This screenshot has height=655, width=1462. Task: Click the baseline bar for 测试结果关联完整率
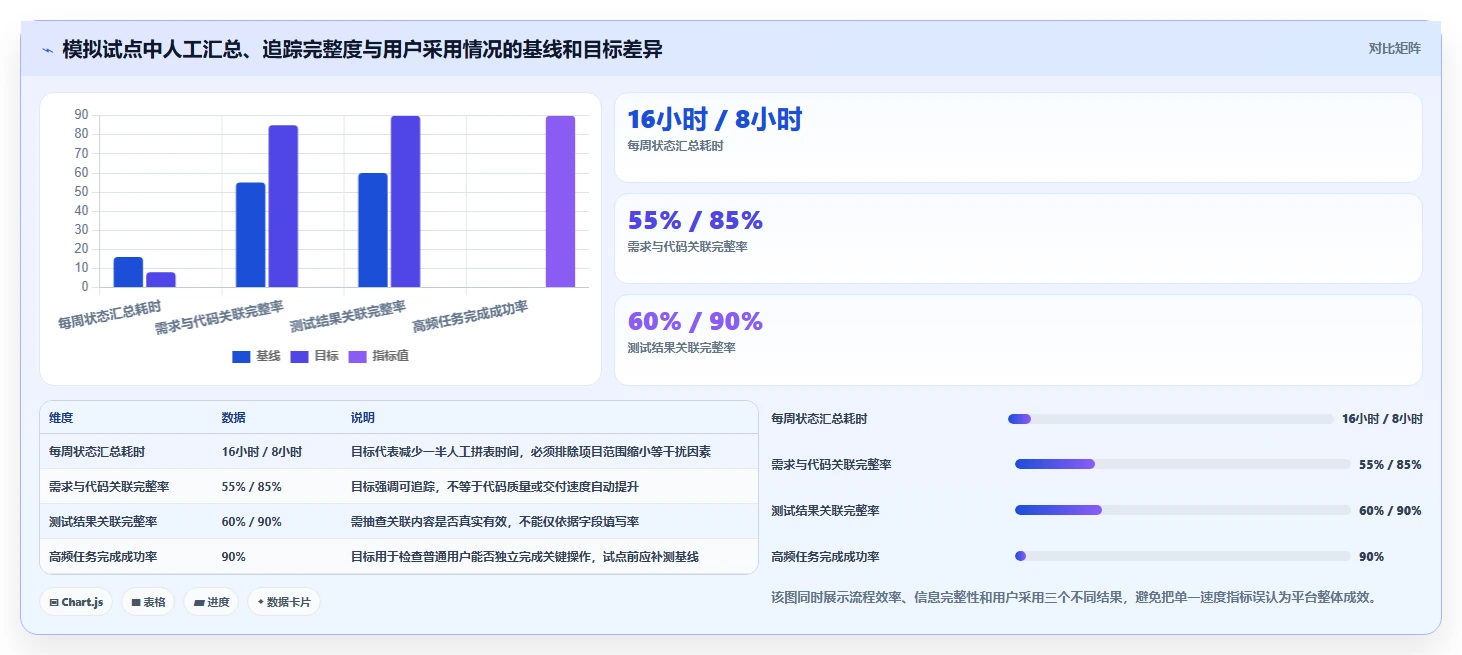tap(373, 230)
